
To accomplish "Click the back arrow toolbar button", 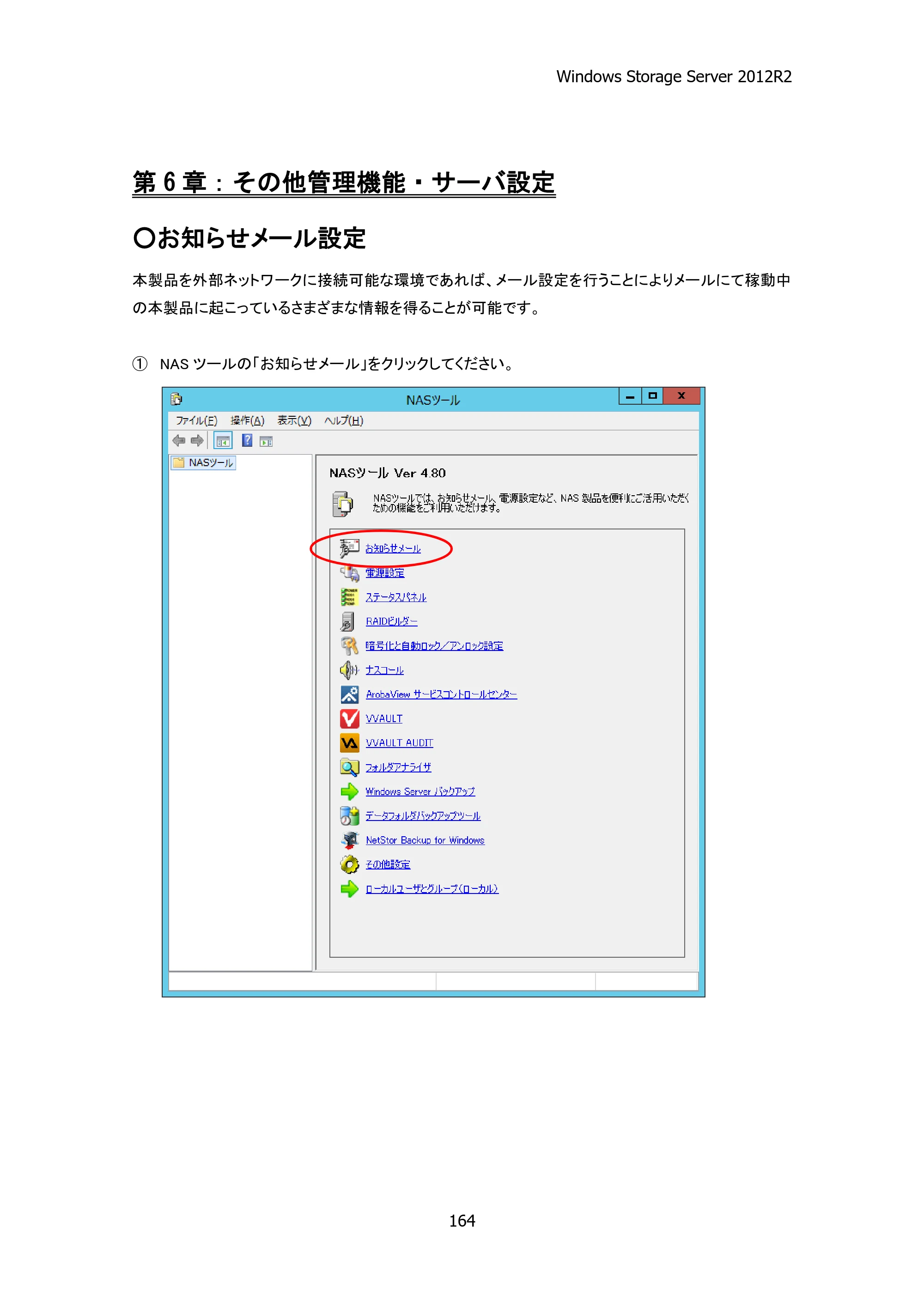I will [x=179, y=441].
